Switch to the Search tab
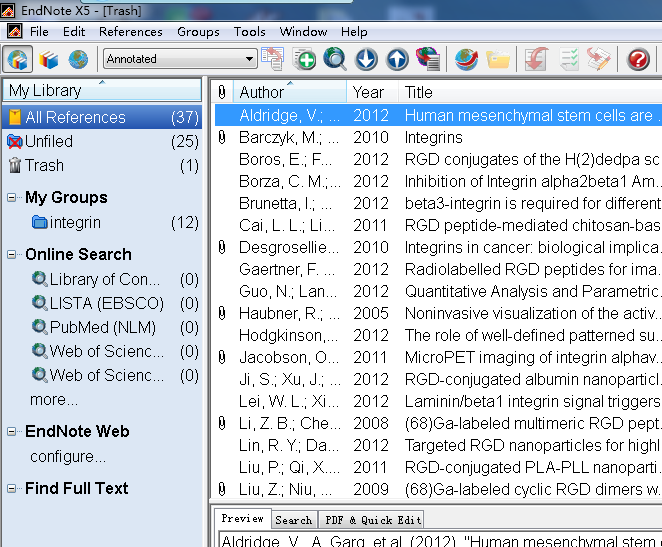This screenshot has width=662, height=547. pos(294,520)
